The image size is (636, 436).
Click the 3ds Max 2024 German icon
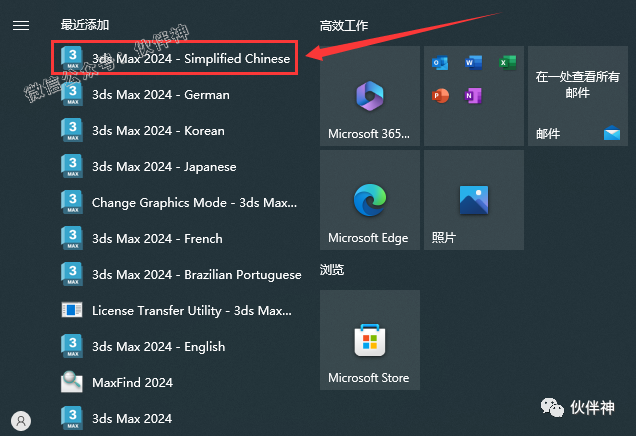[72, 95]
